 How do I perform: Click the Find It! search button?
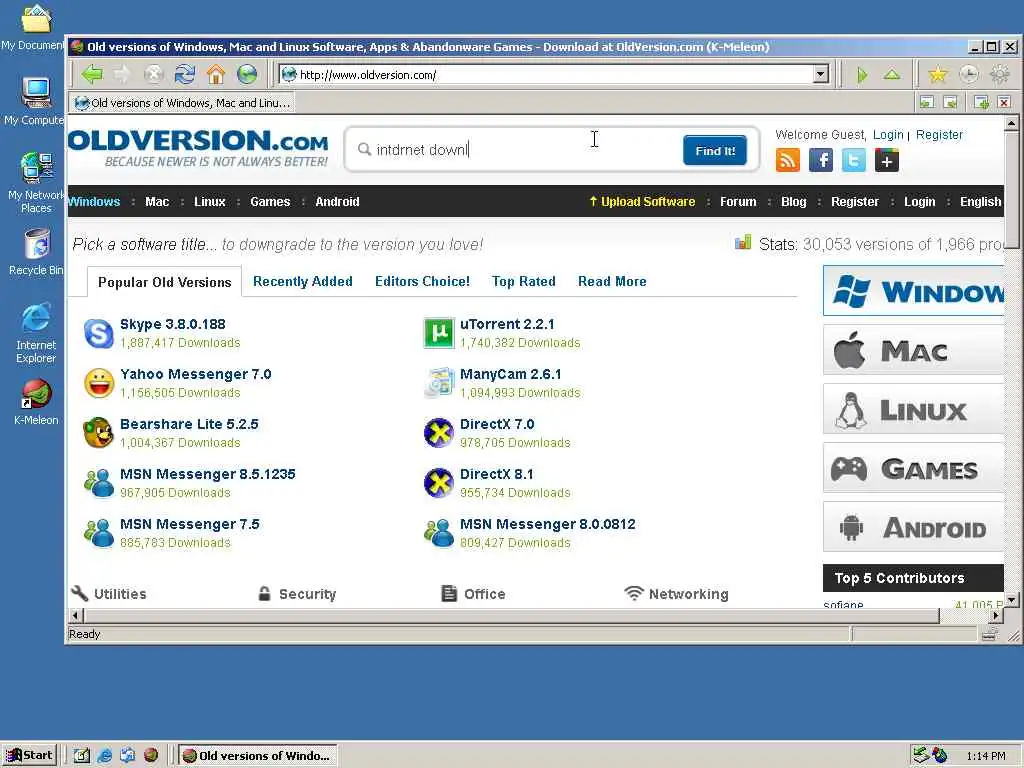pyautogui.click(x=715, y=151)
